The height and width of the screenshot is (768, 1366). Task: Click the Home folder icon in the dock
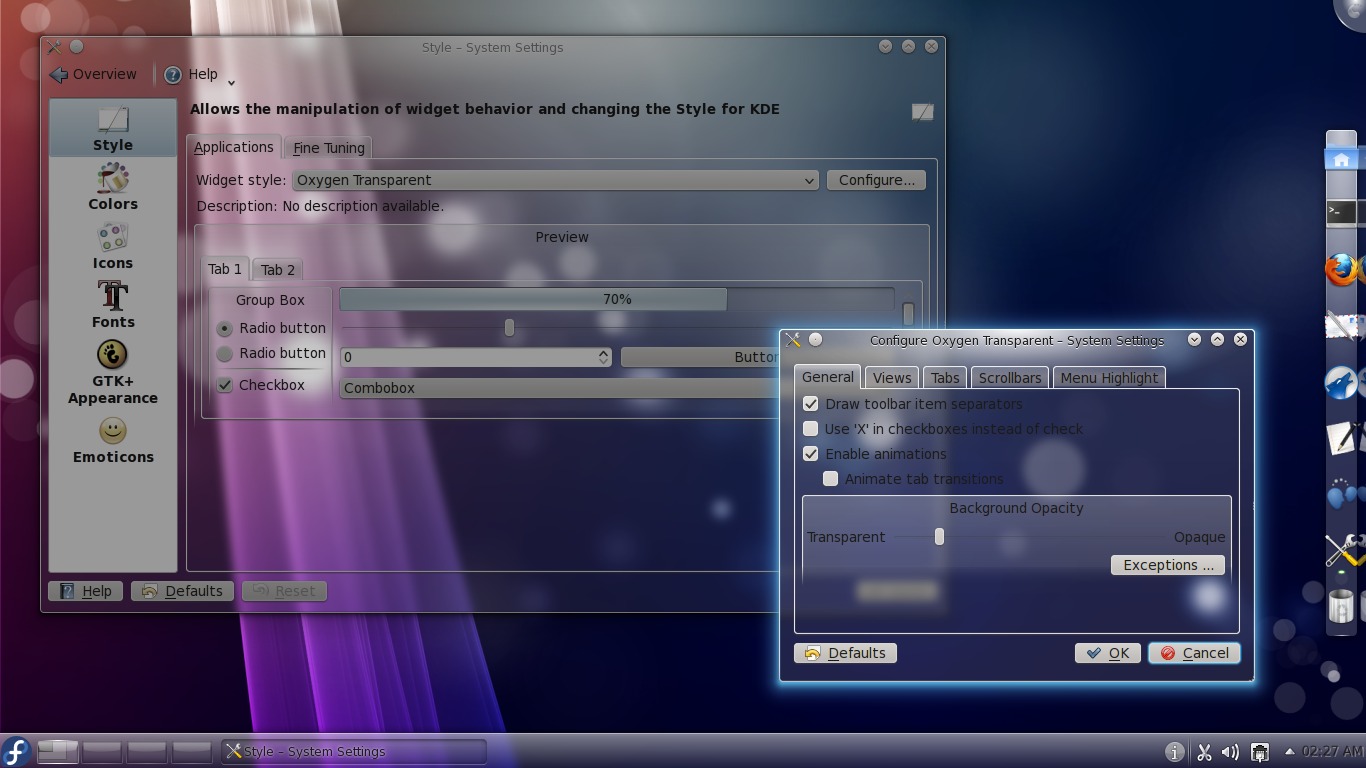[x=1341, y=159]
